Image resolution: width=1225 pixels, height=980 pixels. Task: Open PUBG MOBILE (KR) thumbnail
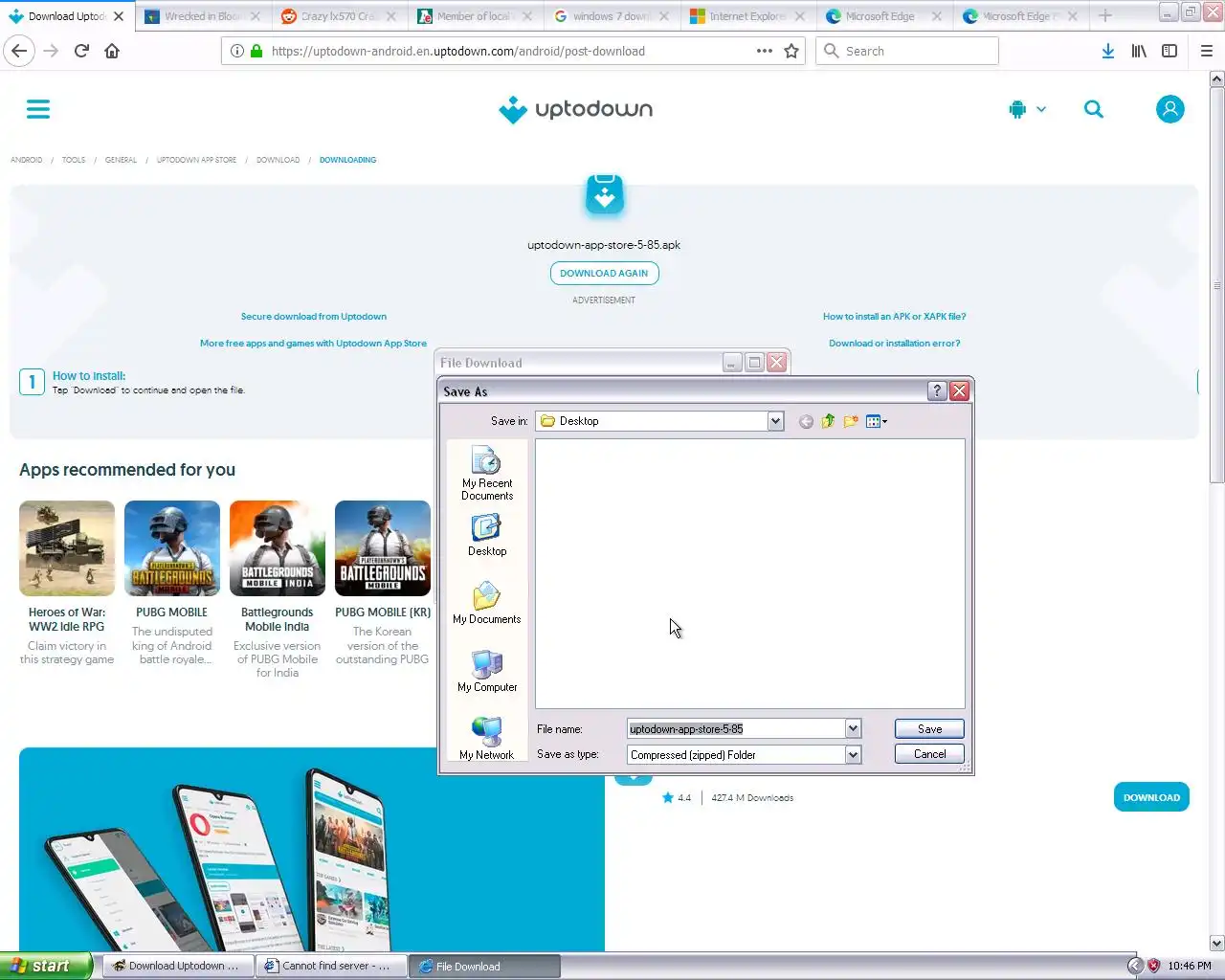pyautogui.click(x=383, y=548)
